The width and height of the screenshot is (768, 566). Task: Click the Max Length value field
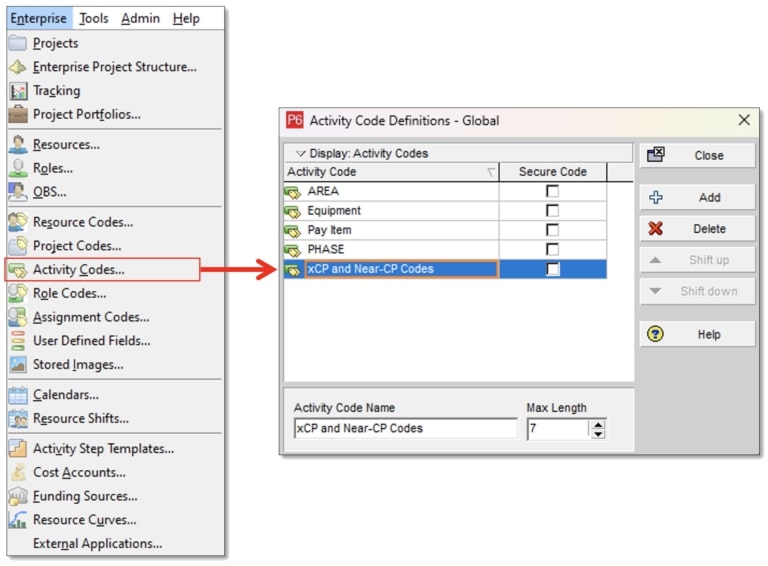tap(558, 429)
